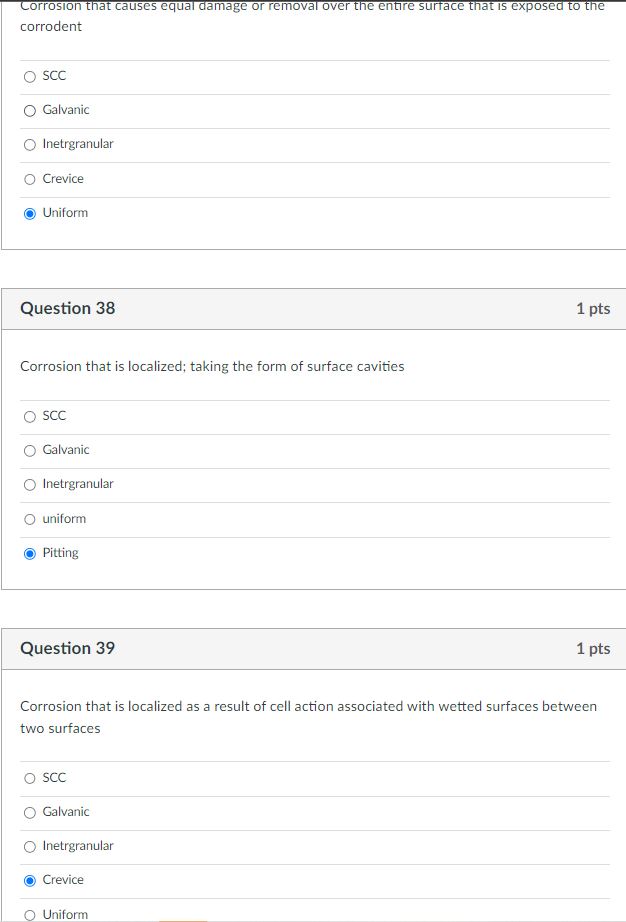Choose Uniform in Question 39
Image resolution: width=626 pixels, height=922 pixels.
tap(30, 915)
